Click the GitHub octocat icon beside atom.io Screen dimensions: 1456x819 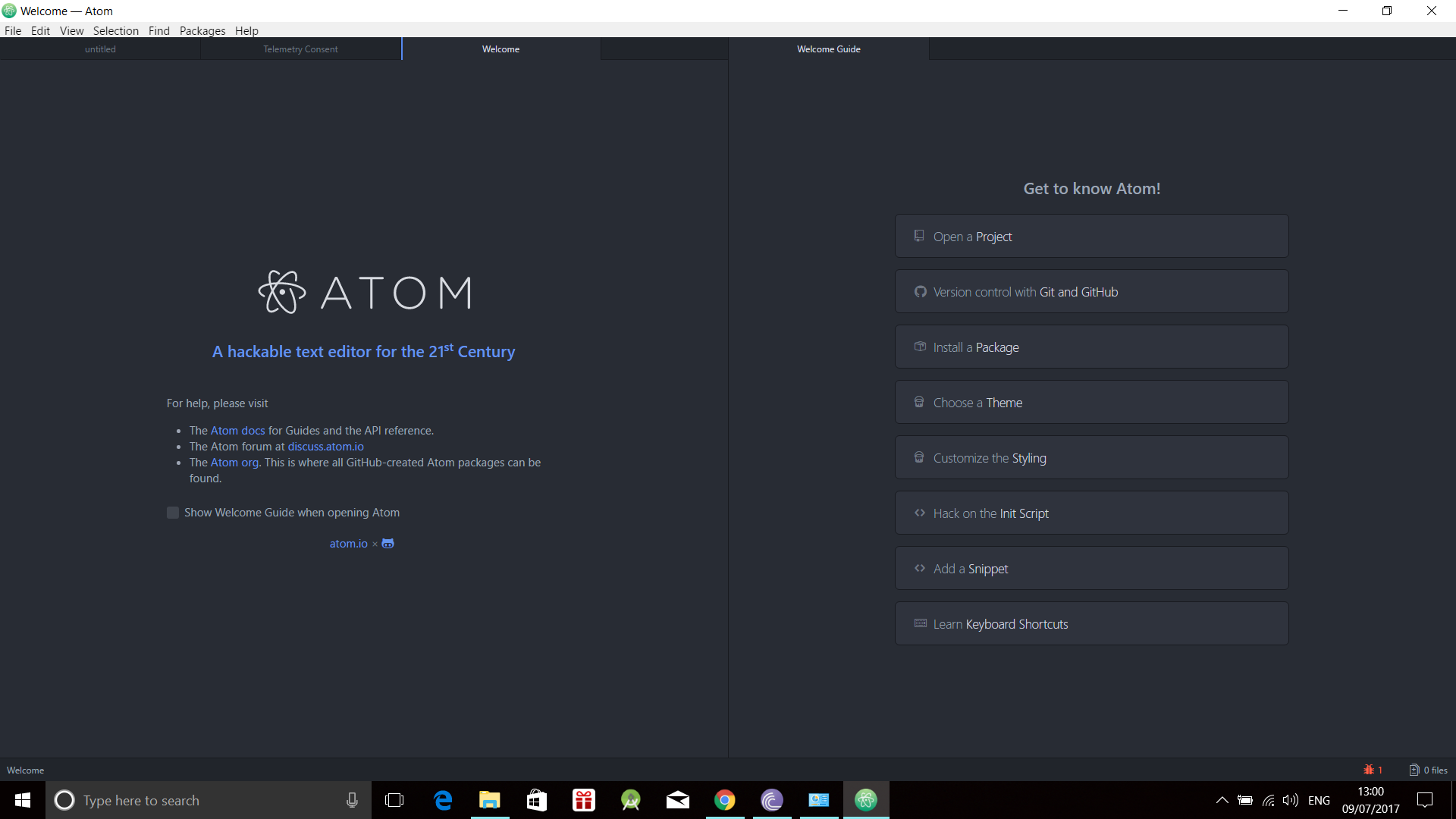click(388, 544)
